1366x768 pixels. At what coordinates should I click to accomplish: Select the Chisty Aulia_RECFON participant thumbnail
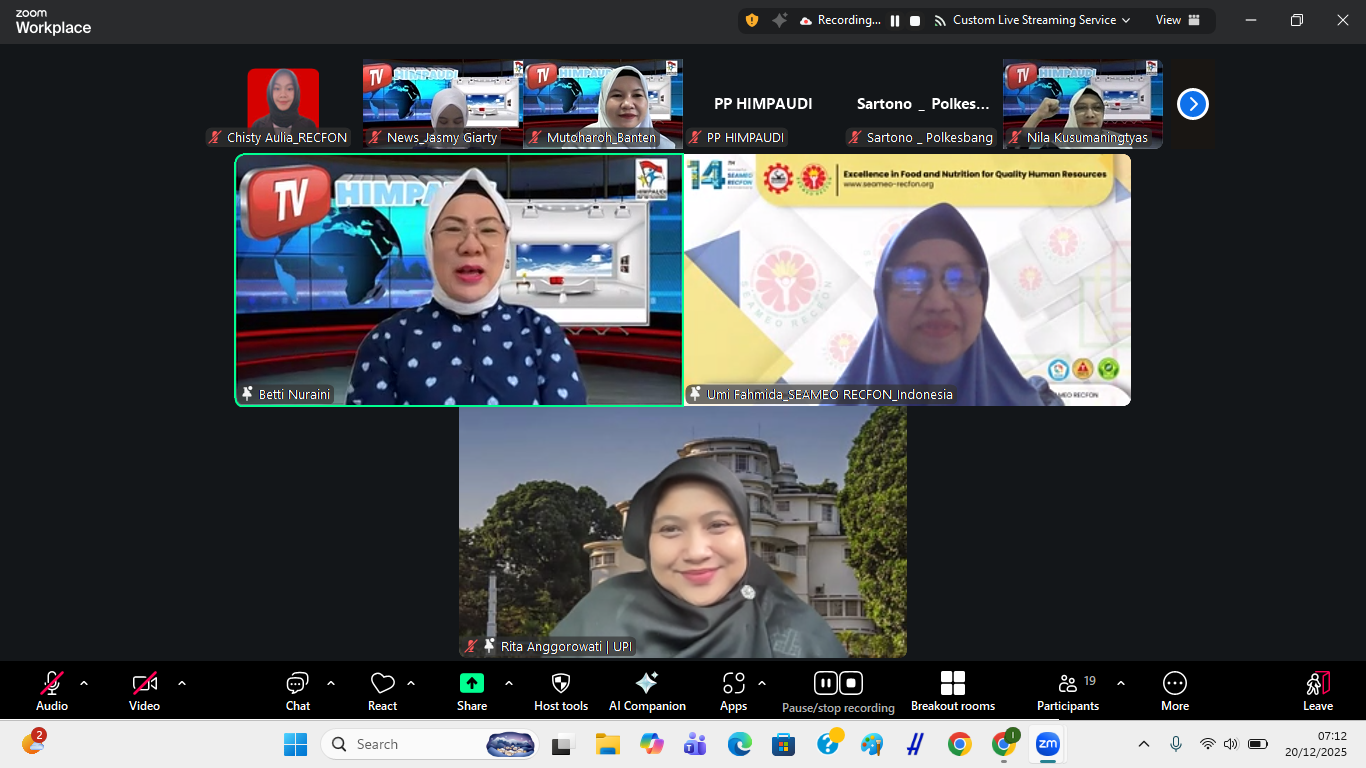(283, 102)
